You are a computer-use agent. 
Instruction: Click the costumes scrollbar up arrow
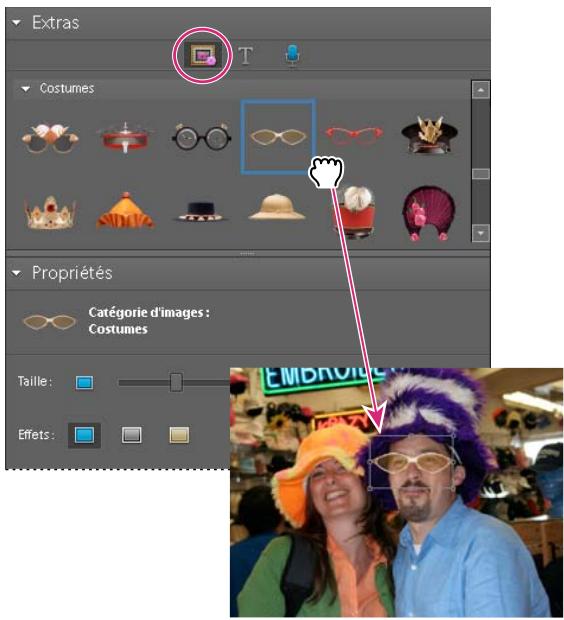(x=481, y=90)
